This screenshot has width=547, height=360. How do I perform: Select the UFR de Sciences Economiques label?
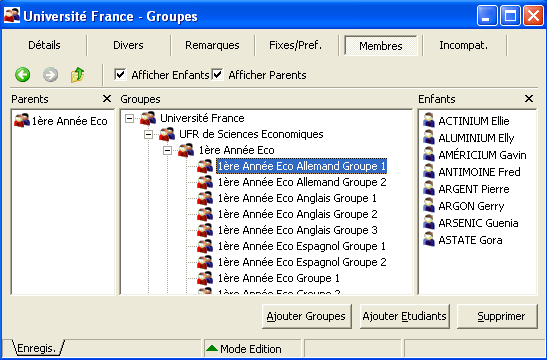pyautogui.click(x=251, y=134)
